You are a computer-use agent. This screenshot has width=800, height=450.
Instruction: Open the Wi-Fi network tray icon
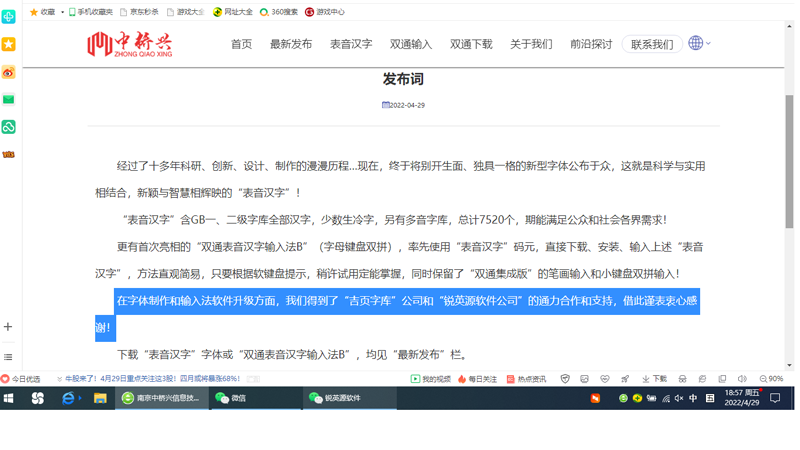666,398
